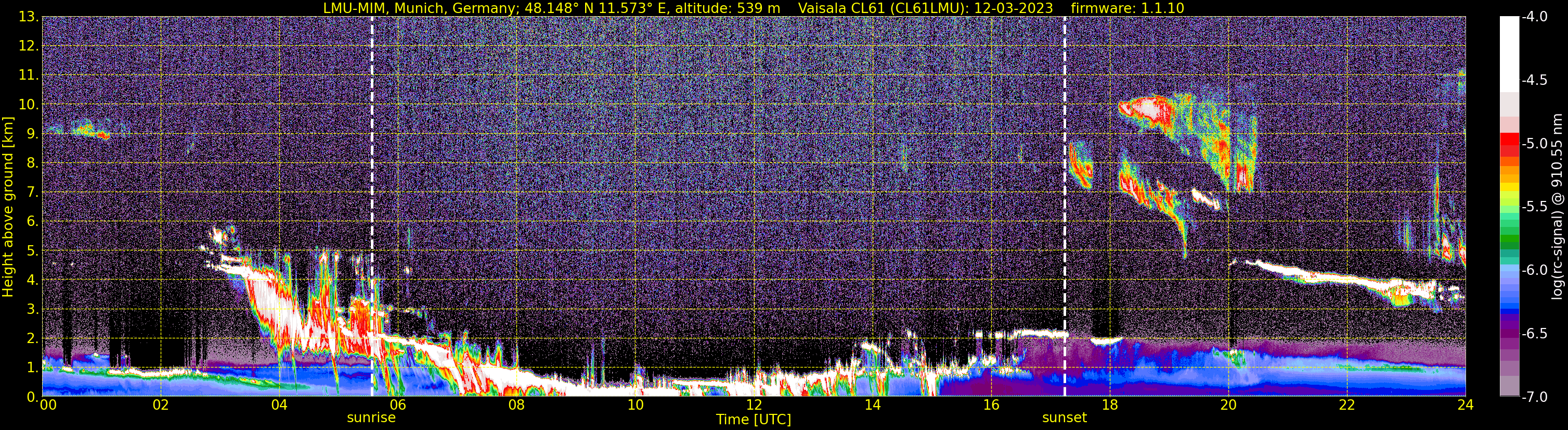Click the plot title text at top
This screenshot has width=1568, height=430.
[x=754, y=8]
